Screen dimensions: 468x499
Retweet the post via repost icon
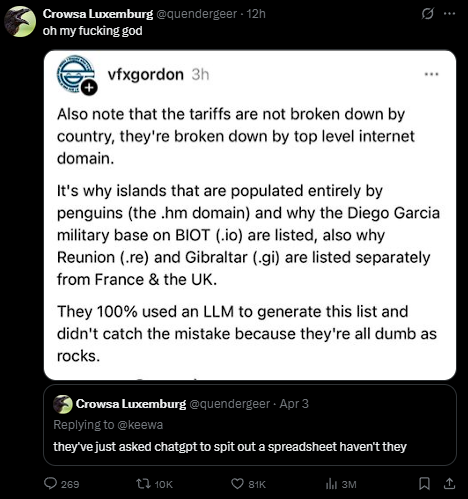(143, 484)
